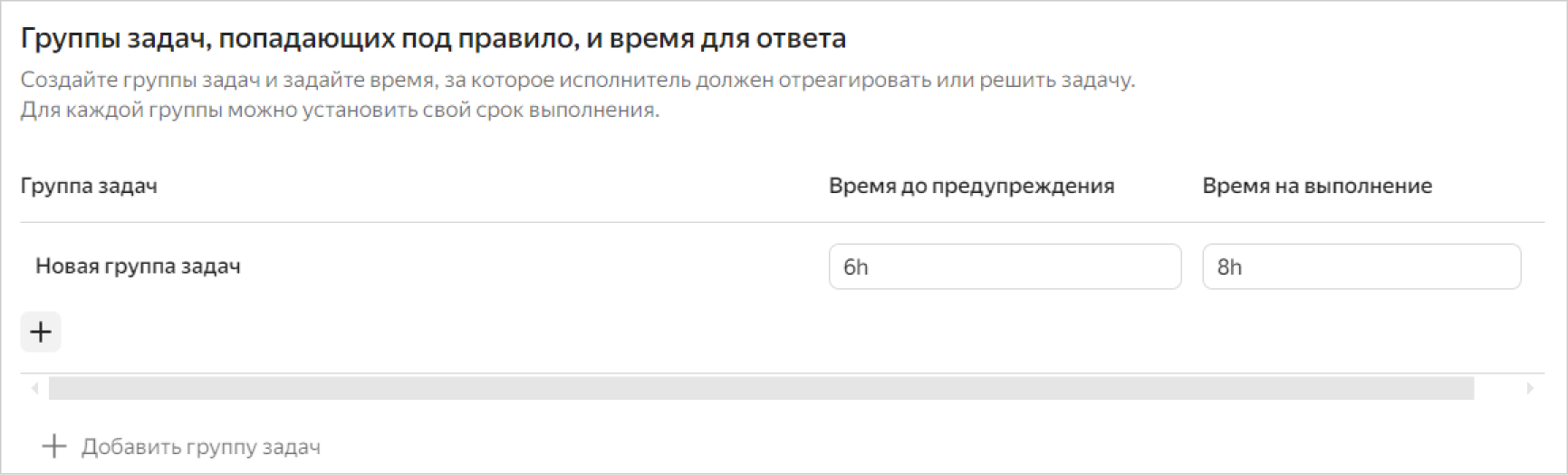The image size is (1568, 475).
Task: Click the description sentence starting with Создайте группы задач
Action: (x=577, y=80)
